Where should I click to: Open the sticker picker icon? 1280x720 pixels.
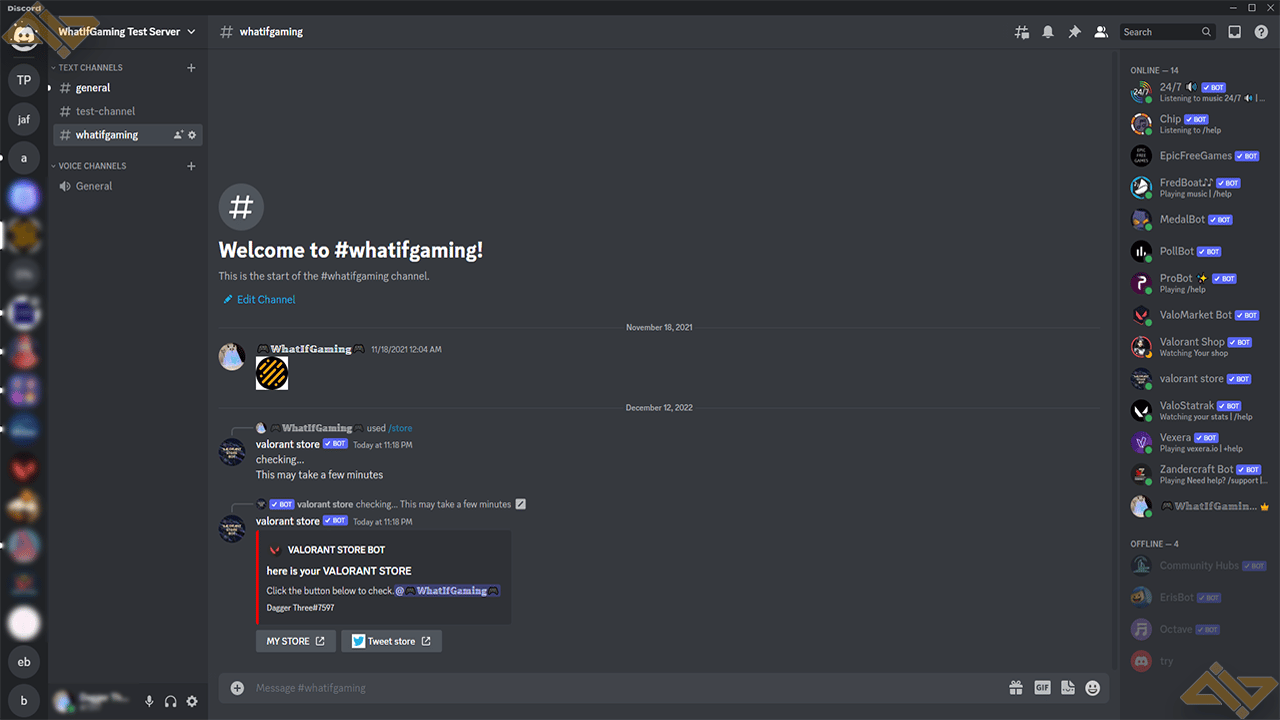point(1067,688)
